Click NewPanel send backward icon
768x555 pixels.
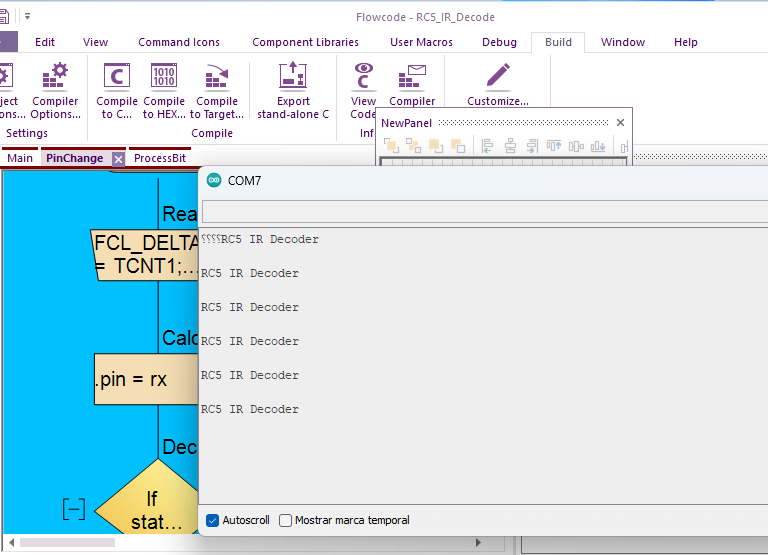[458, 145]
